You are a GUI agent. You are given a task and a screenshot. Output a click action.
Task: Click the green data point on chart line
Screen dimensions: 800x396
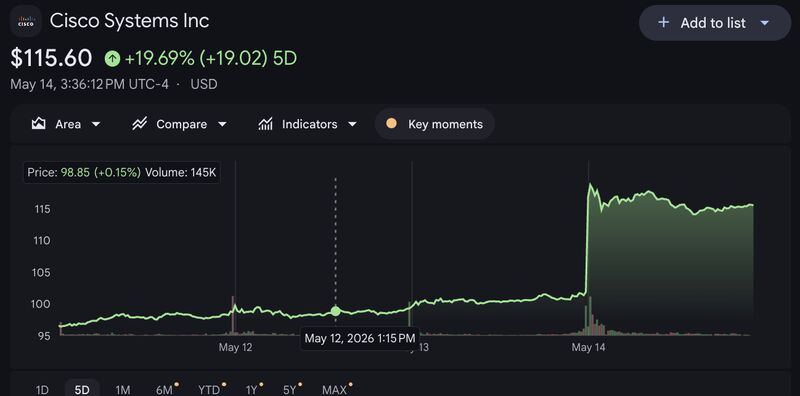tap(335, 311)
